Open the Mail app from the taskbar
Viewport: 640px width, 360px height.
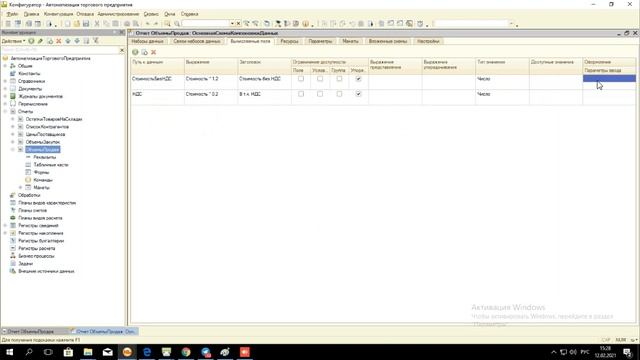[x=107, y=352]
